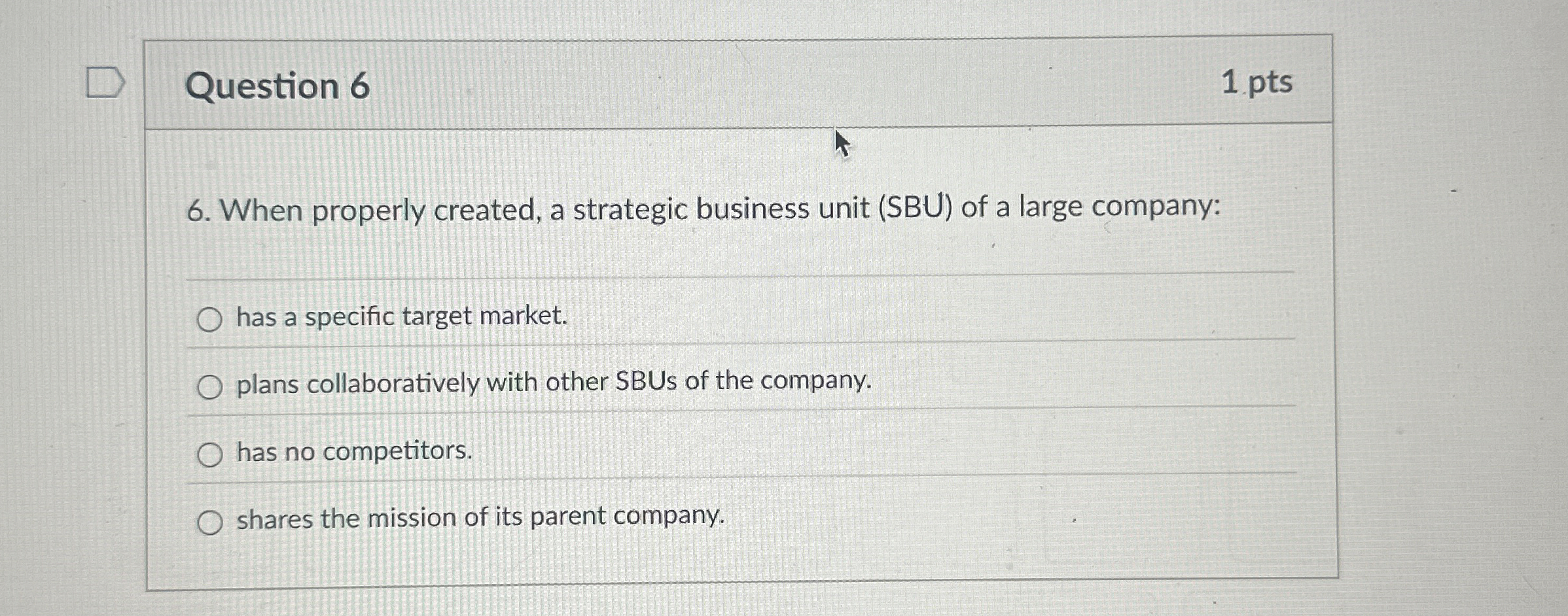1568x616 pixels.
Task: Select 'has a specific target market' radio button
Action: point(211,319)
